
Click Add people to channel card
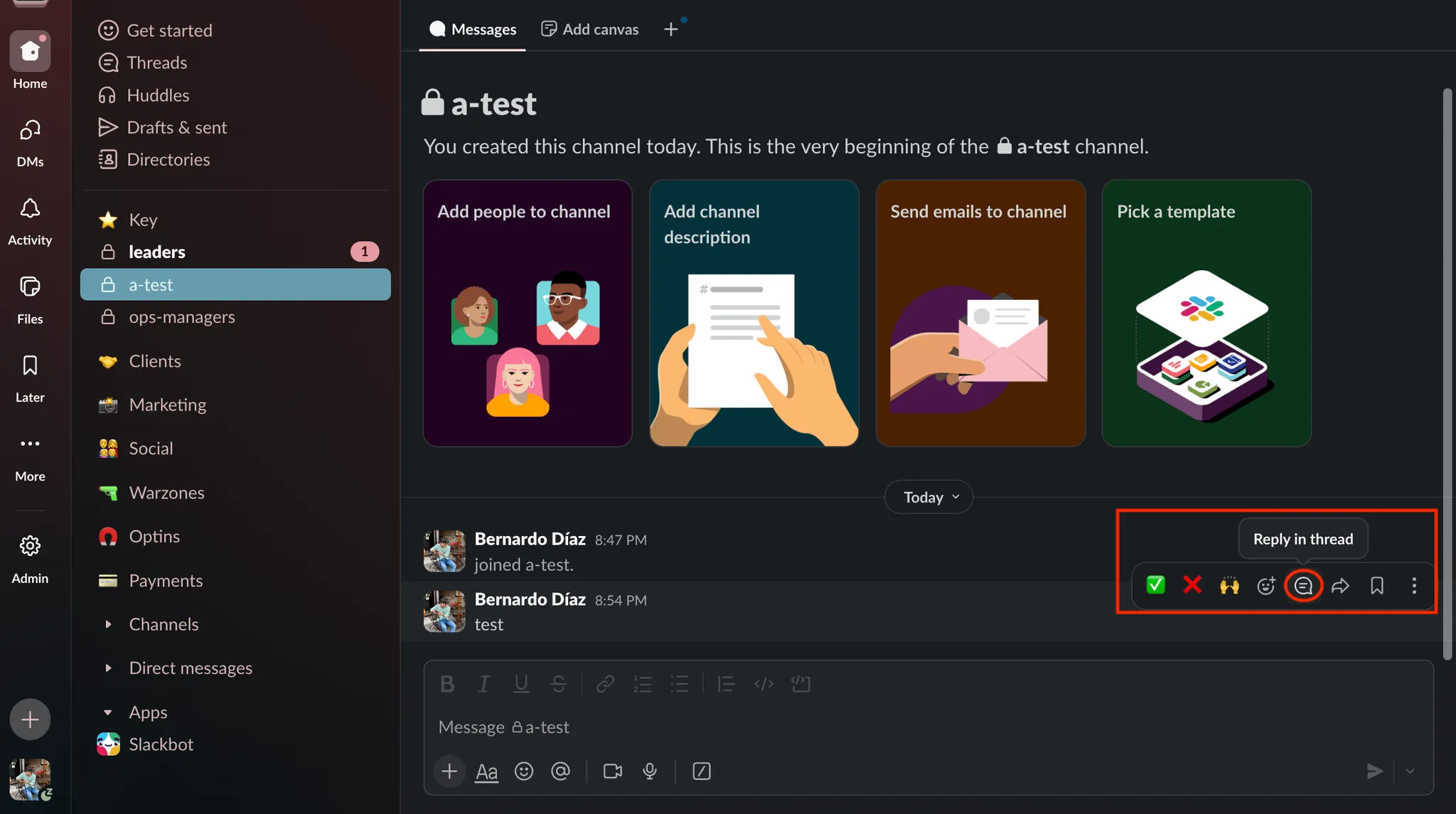tap(528, 313)
